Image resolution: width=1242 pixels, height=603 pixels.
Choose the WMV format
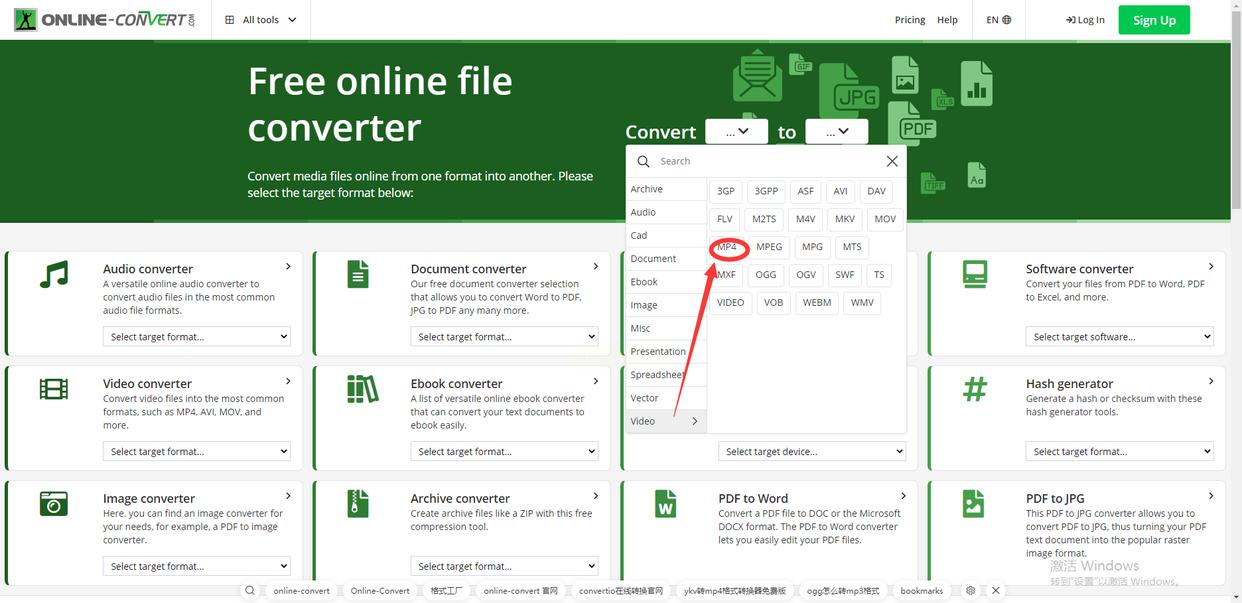click(x=862, y=302)
